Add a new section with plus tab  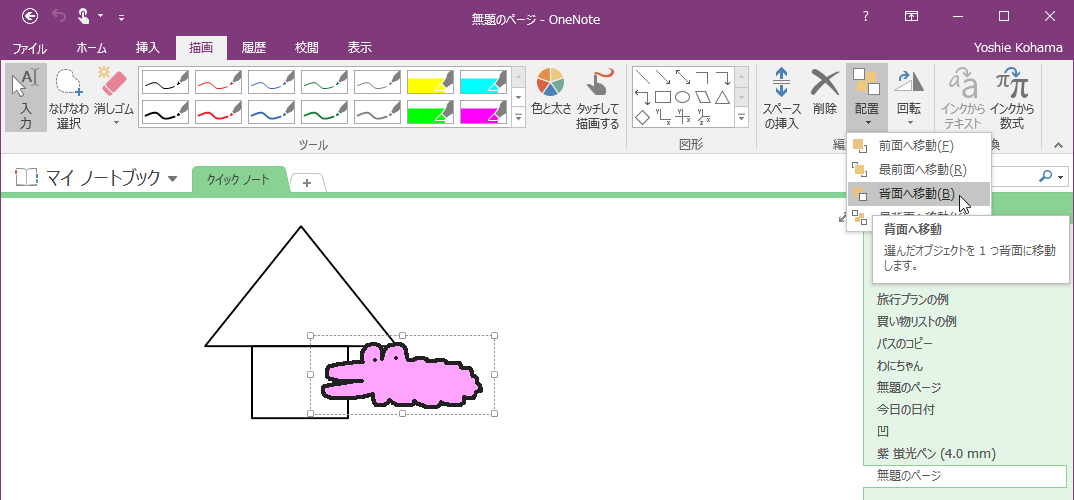307,183
